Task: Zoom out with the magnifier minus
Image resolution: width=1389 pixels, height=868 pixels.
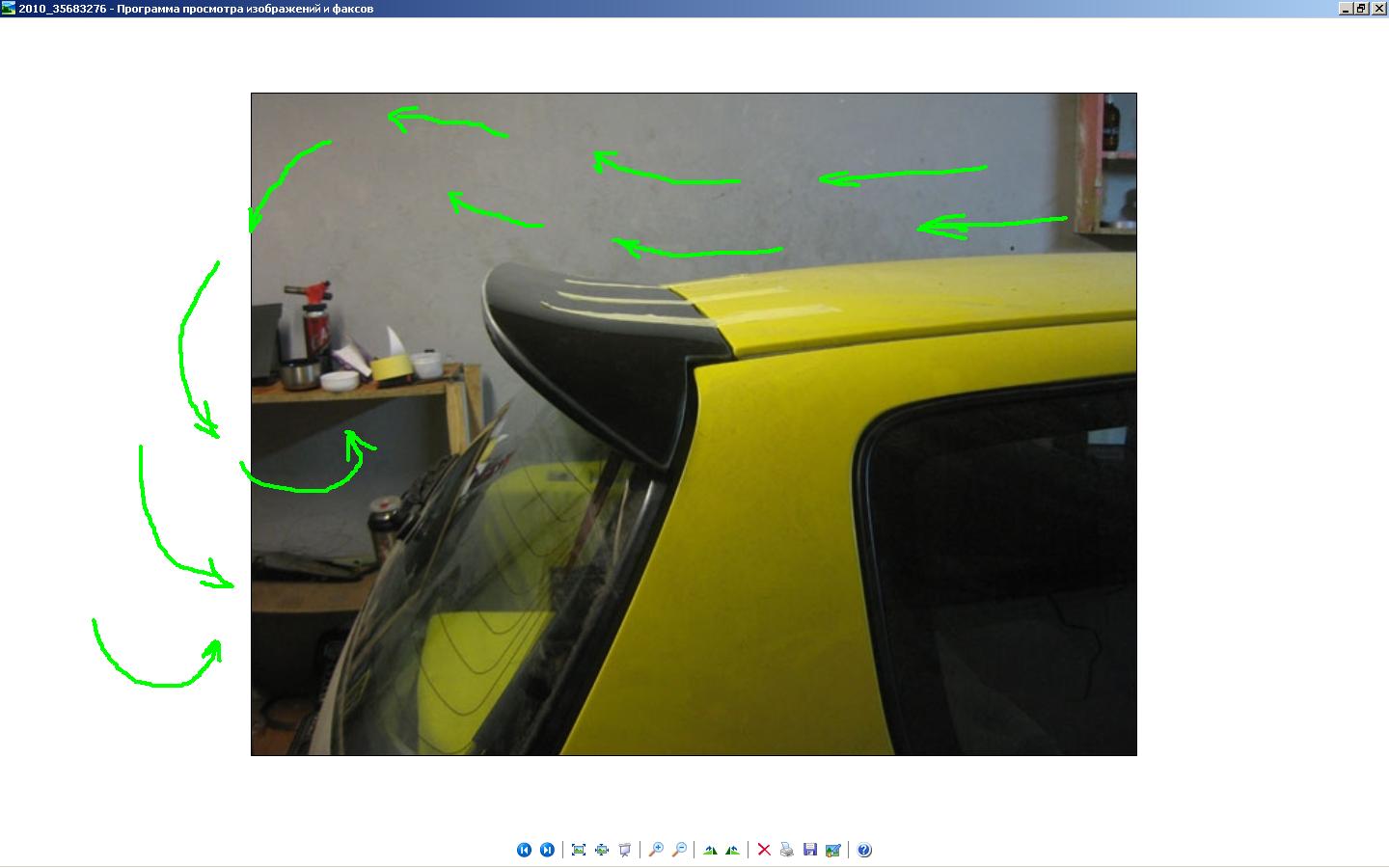Action: coord(679,850)
